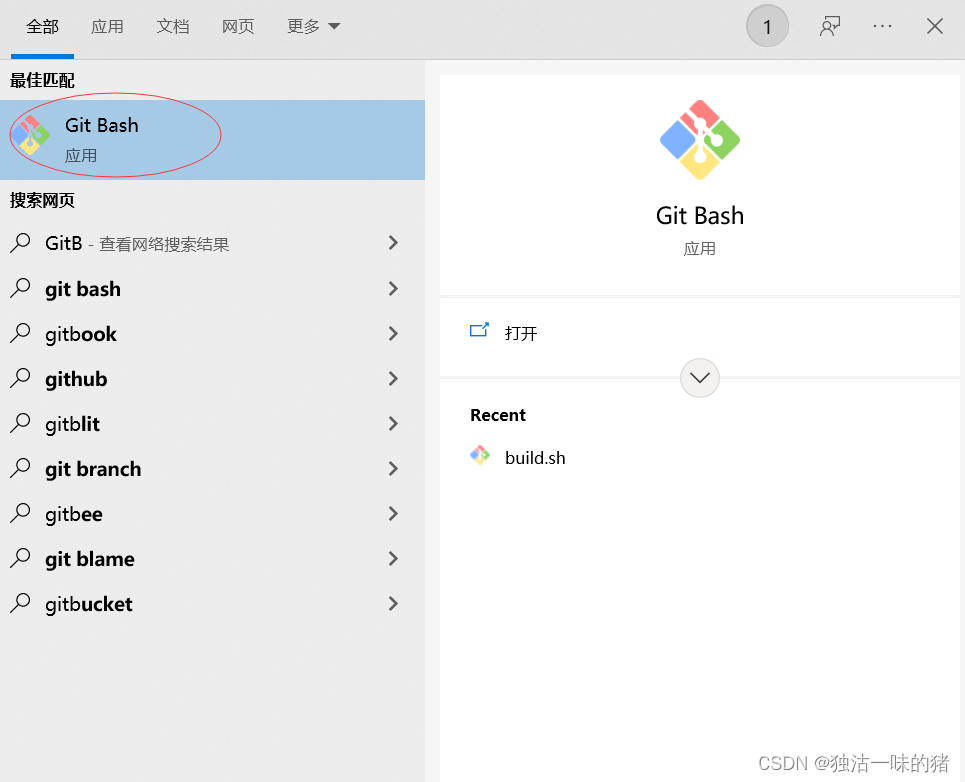The height and width of the screenshot is (782, 965).
Task: Open the 更多 dropdown menu
Action: point(313,27)
